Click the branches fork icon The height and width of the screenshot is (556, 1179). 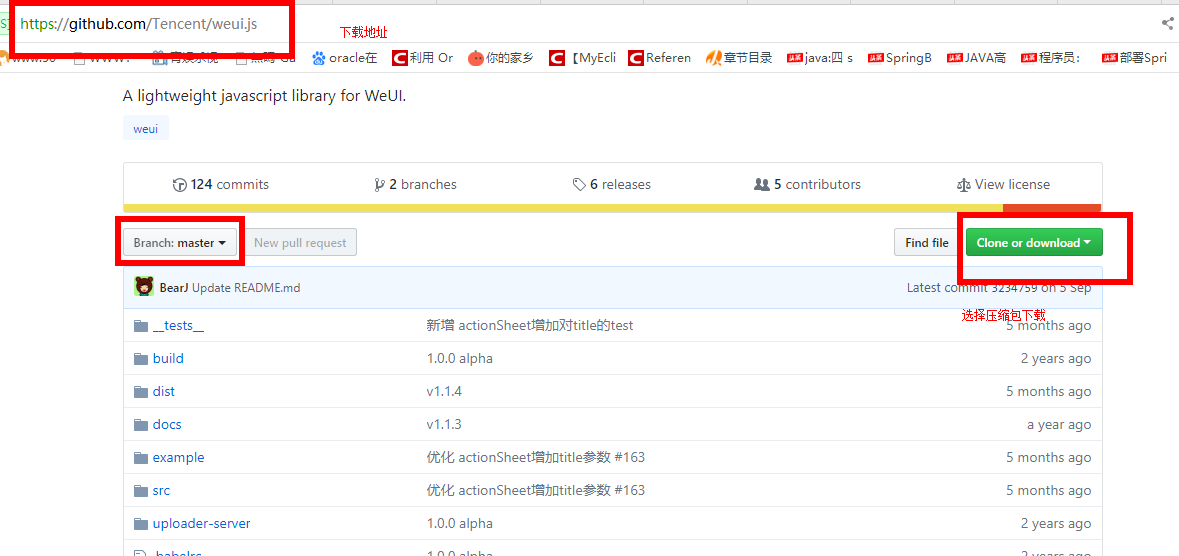pos(380,185)
